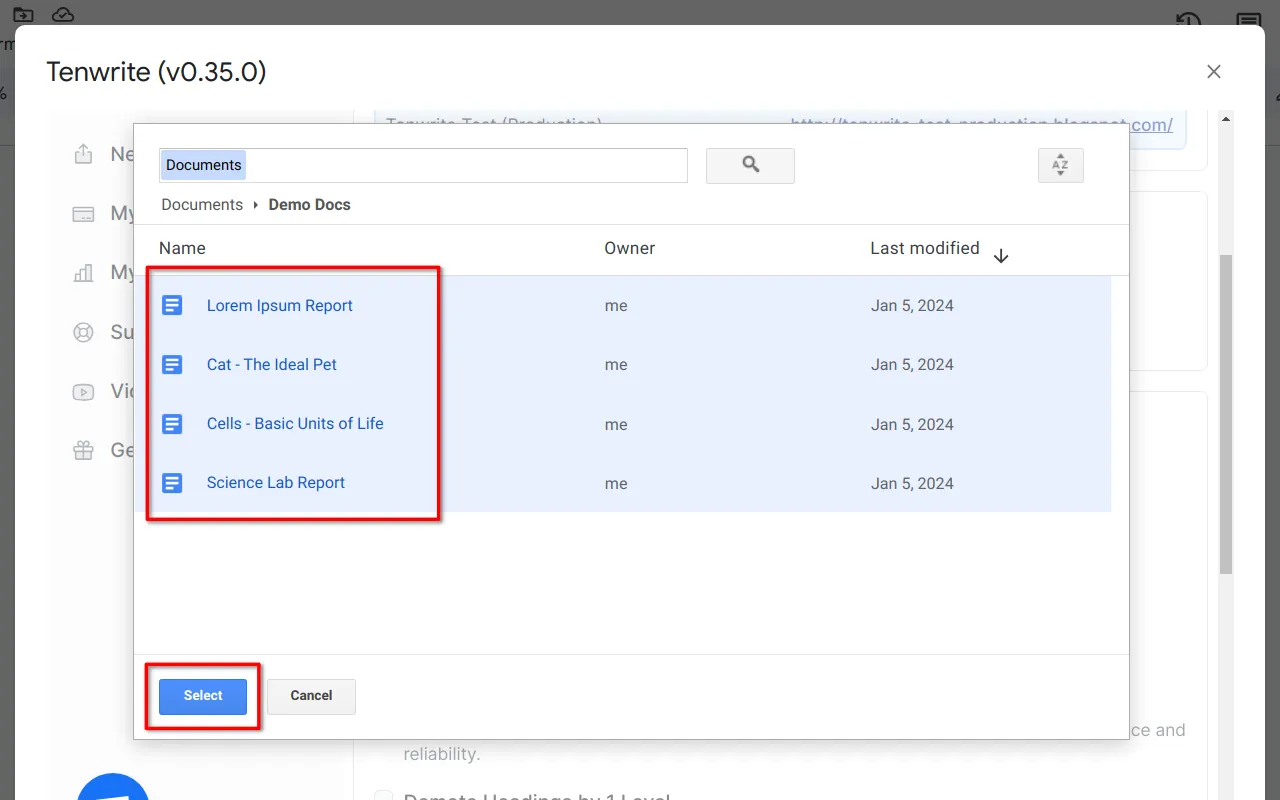Click the Last modified sort arrow
This screenshot has height=800, width=1280.
1001,256
